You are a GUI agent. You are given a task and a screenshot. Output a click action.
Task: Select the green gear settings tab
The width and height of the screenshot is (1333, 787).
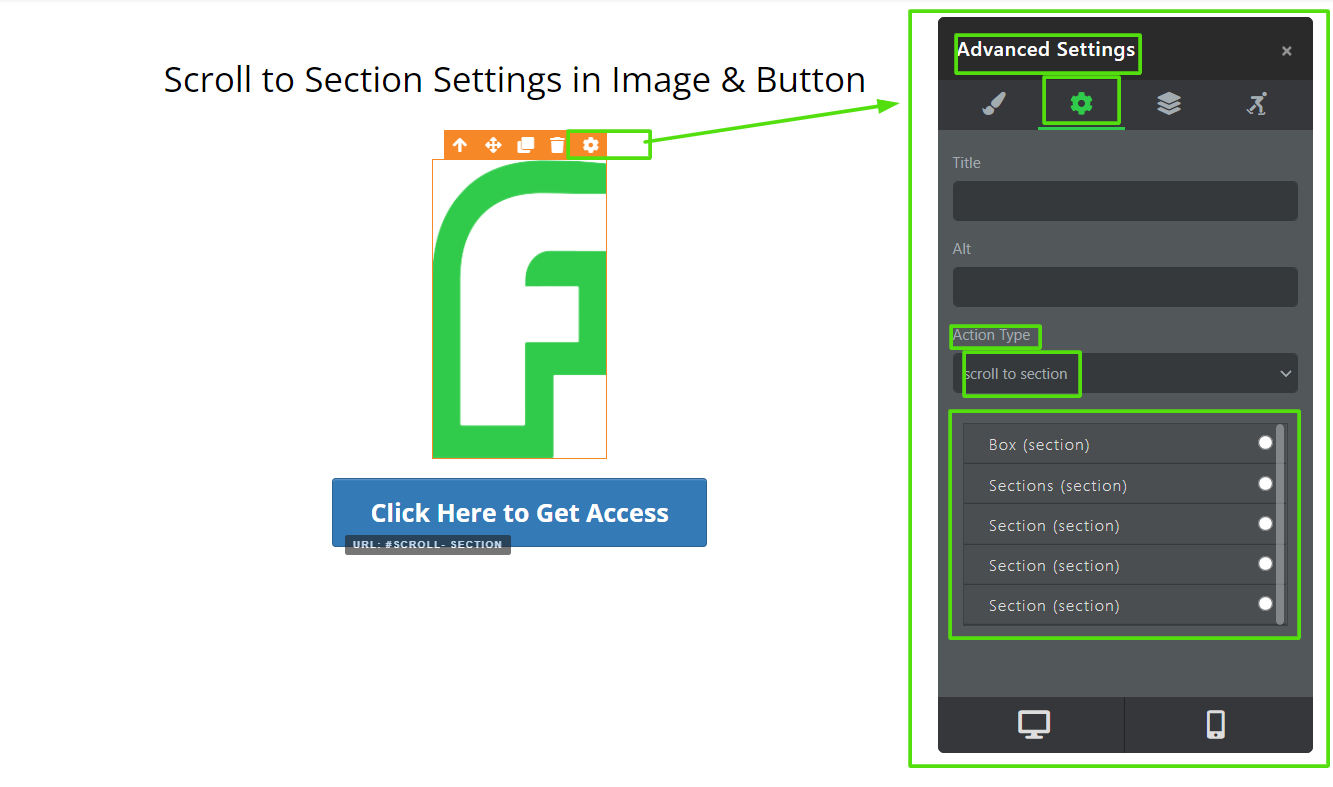coord(1081,103)
